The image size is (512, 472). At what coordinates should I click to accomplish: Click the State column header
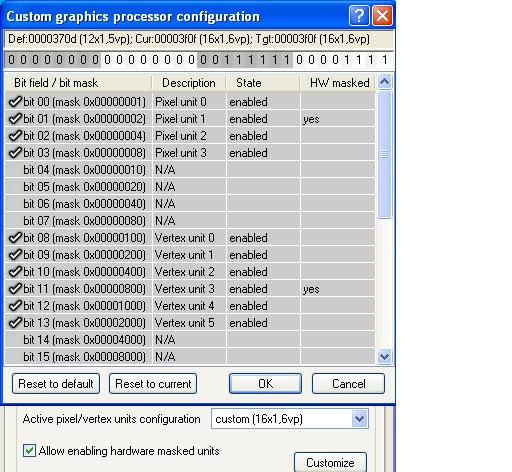pyautogui.click(x=263, y=83)
